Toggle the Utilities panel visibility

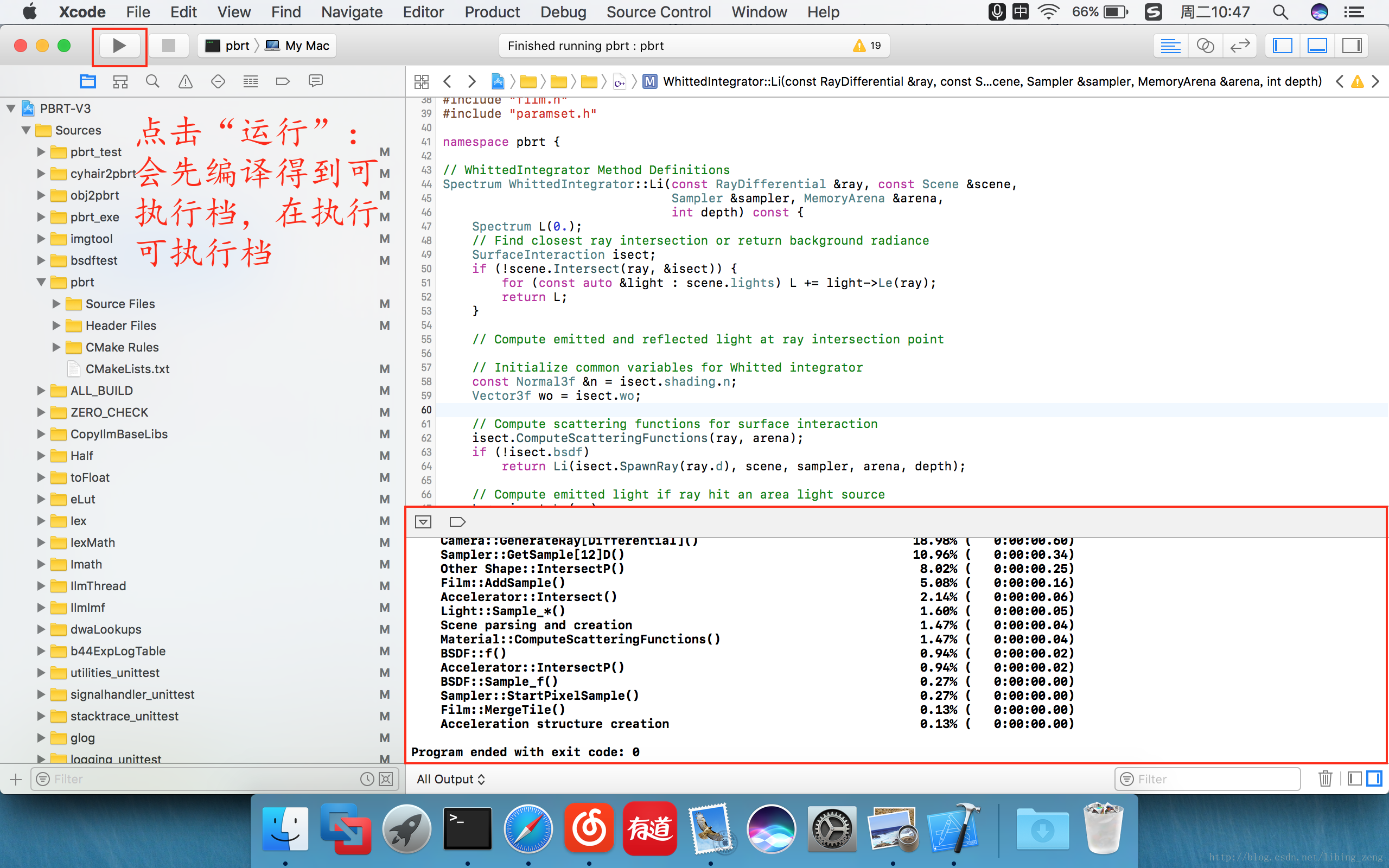tap(1352, 46)
